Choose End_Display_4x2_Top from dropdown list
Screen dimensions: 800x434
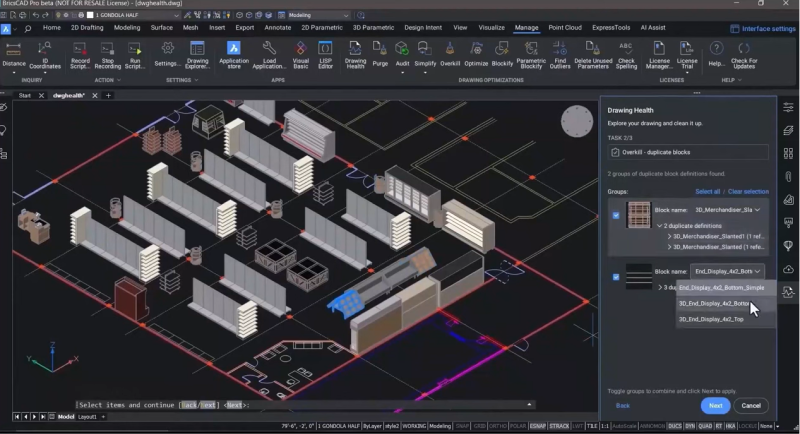click(x=712, y=319)
